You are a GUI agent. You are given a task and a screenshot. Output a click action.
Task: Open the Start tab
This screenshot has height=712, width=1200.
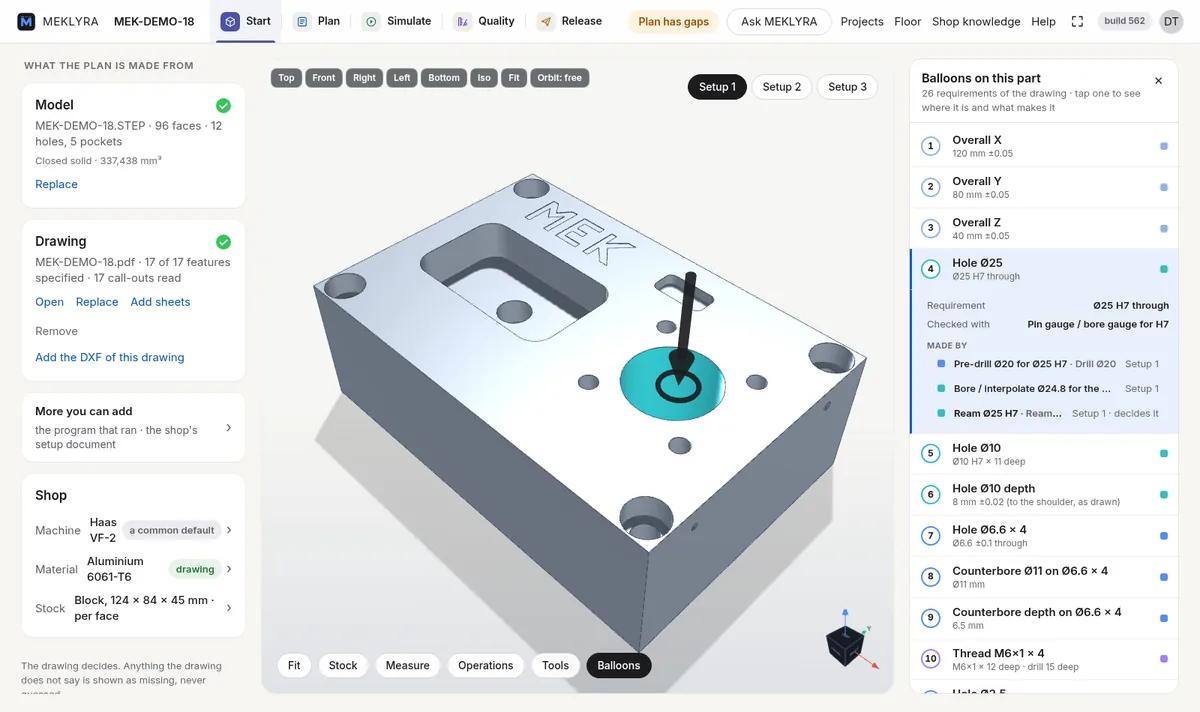[x=246, y=21]
